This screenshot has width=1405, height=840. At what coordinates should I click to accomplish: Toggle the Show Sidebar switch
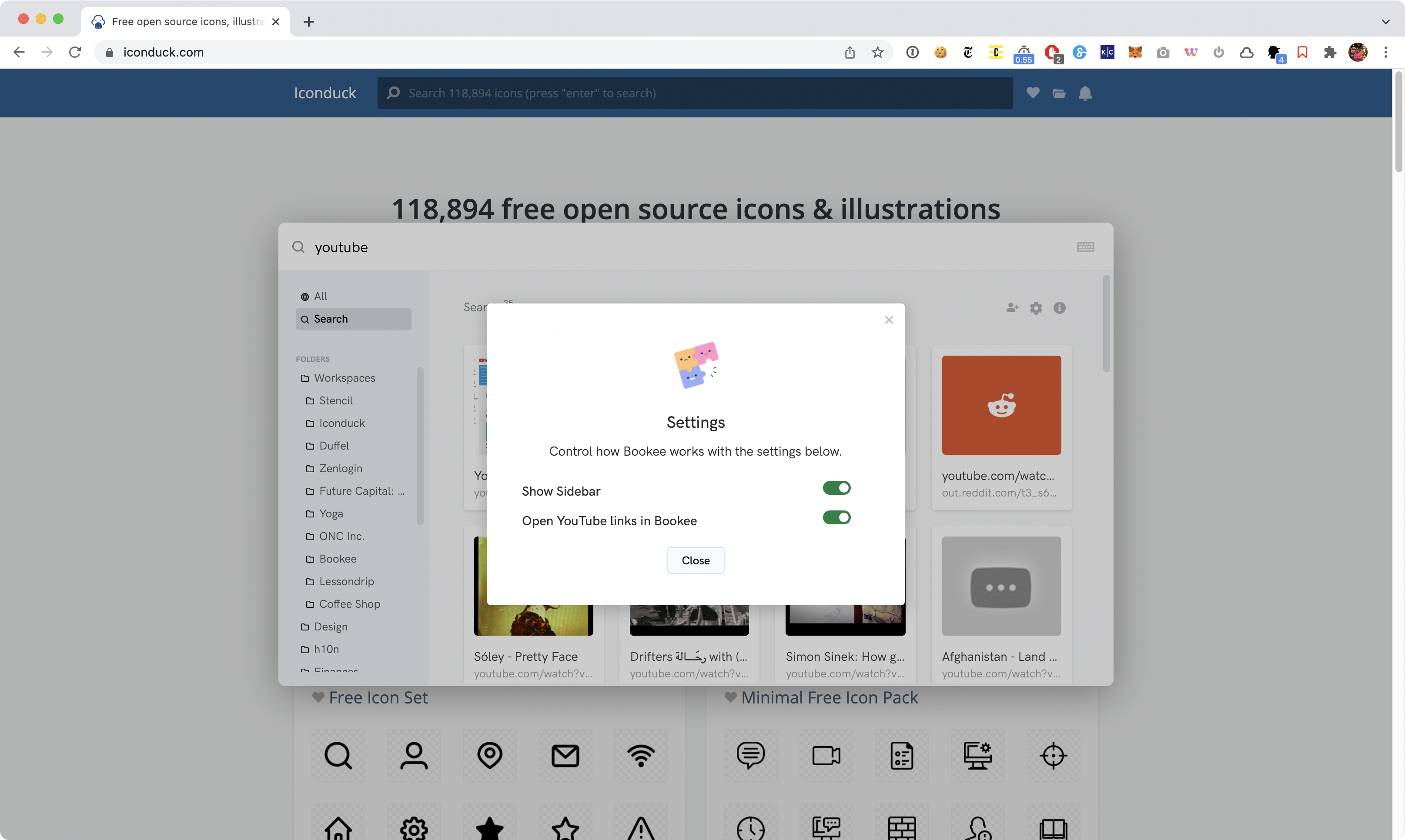pos(836,488)
